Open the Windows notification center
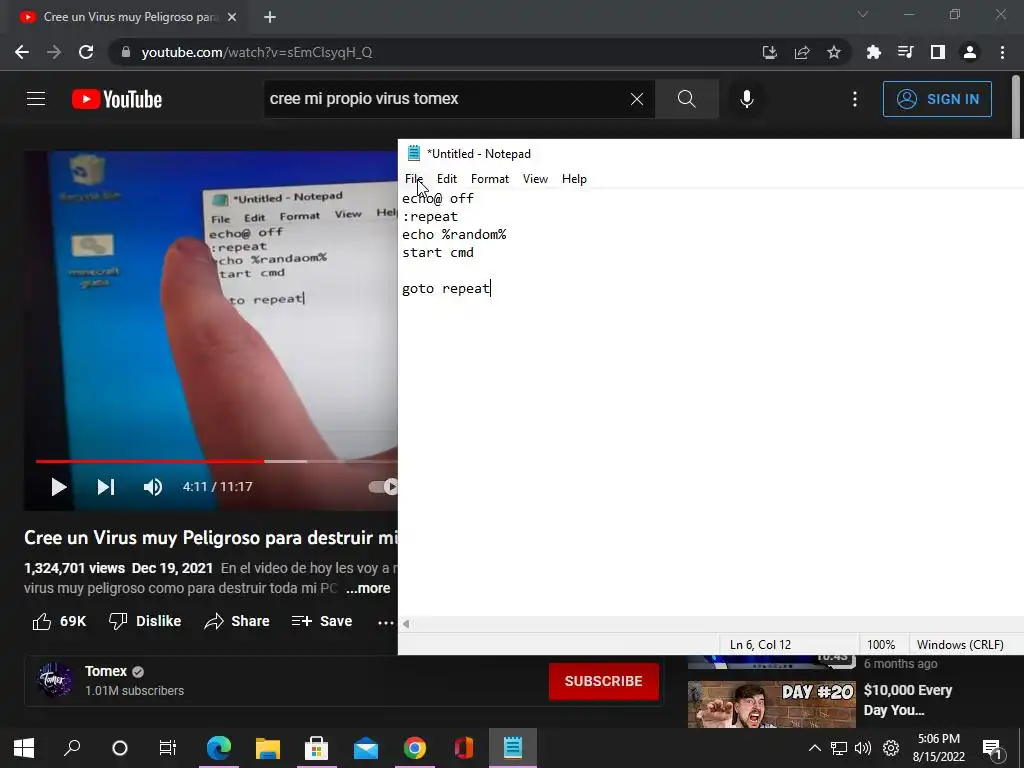Viewport: 1024px width, 768px height. coord(992,748)
